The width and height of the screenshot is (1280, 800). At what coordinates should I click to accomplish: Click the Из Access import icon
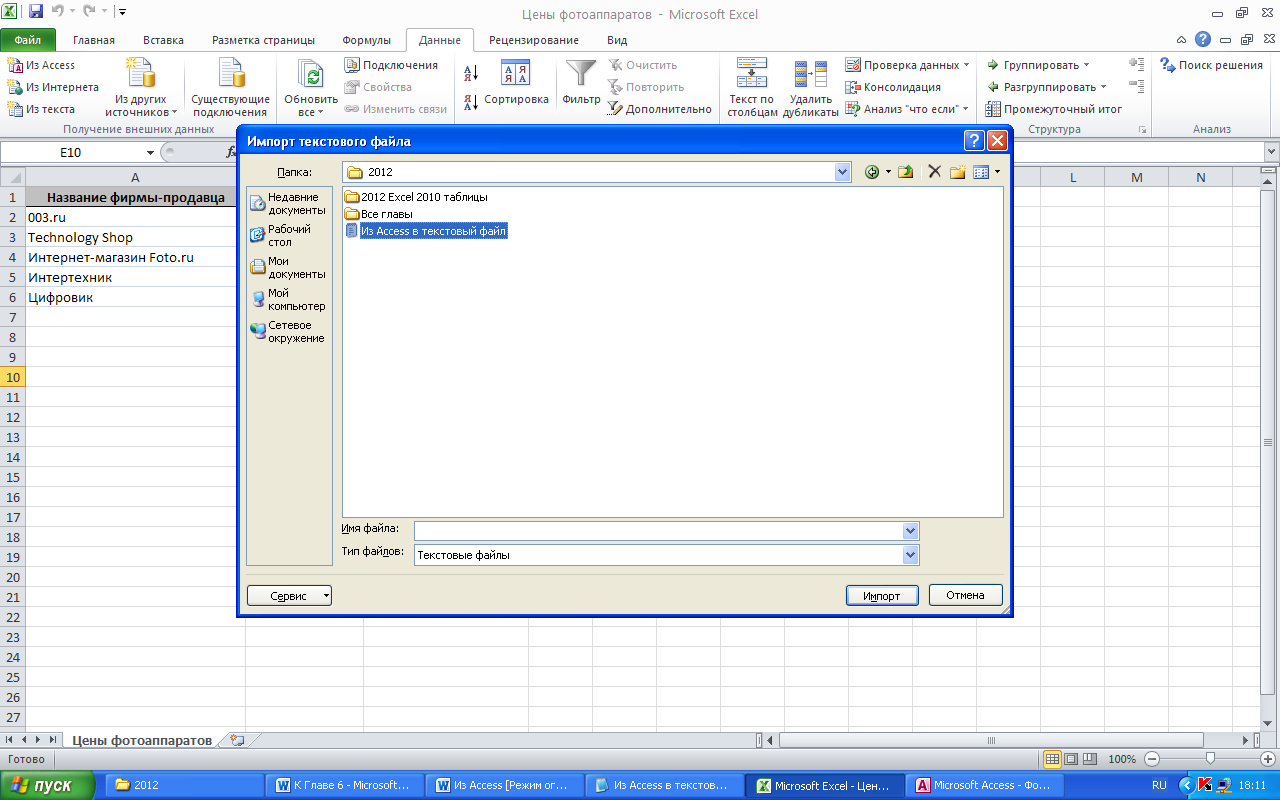click(x=15, y=65)
